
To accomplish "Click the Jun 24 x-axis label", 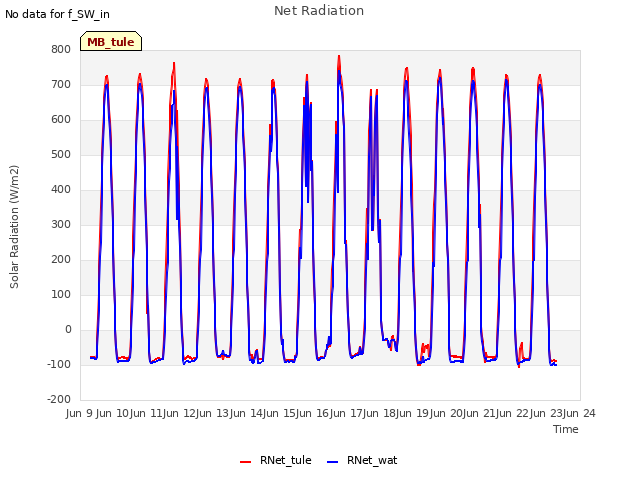I will point(580,413).
